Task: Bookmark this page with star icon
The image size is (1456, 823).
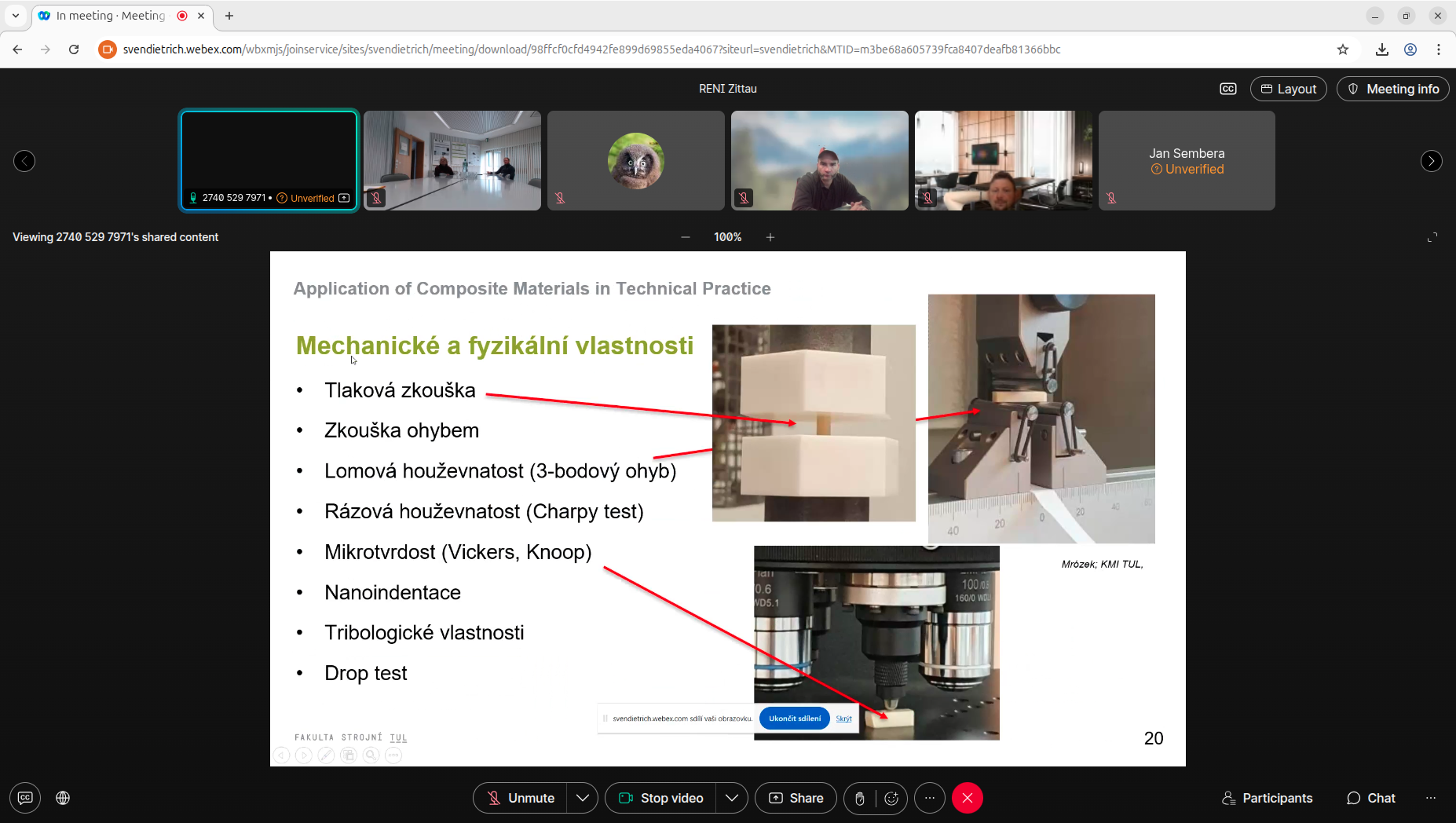Action: [1343, 49]
